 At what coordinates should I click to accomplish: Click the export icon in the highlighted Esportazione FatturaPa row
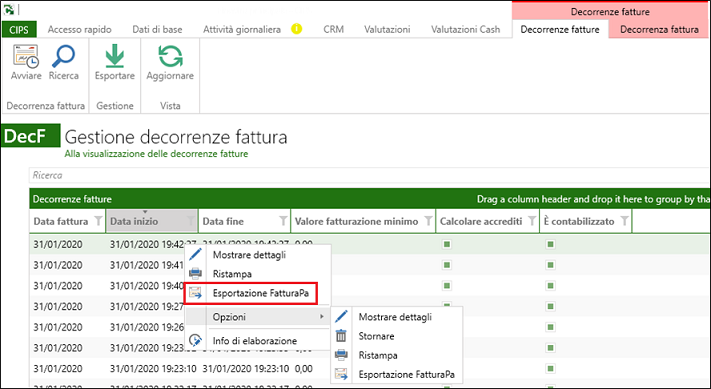point(195,293)
